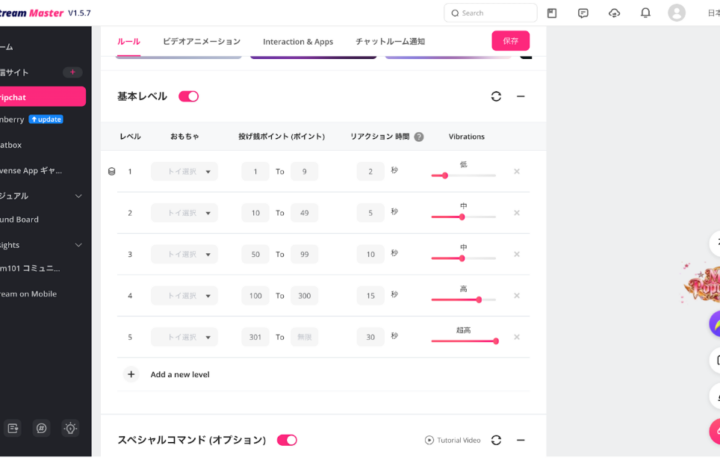Open the user profile avatar
720x460 pixels.
tap(677, 13)
